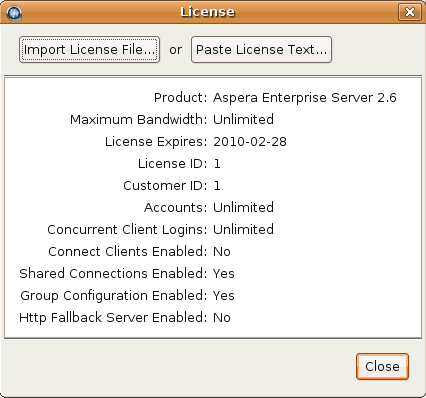This screenshot has height=398, width=426.
Task: Select the Http Fallback Server Enabled 'No' value
Action: tap(222, 318)
